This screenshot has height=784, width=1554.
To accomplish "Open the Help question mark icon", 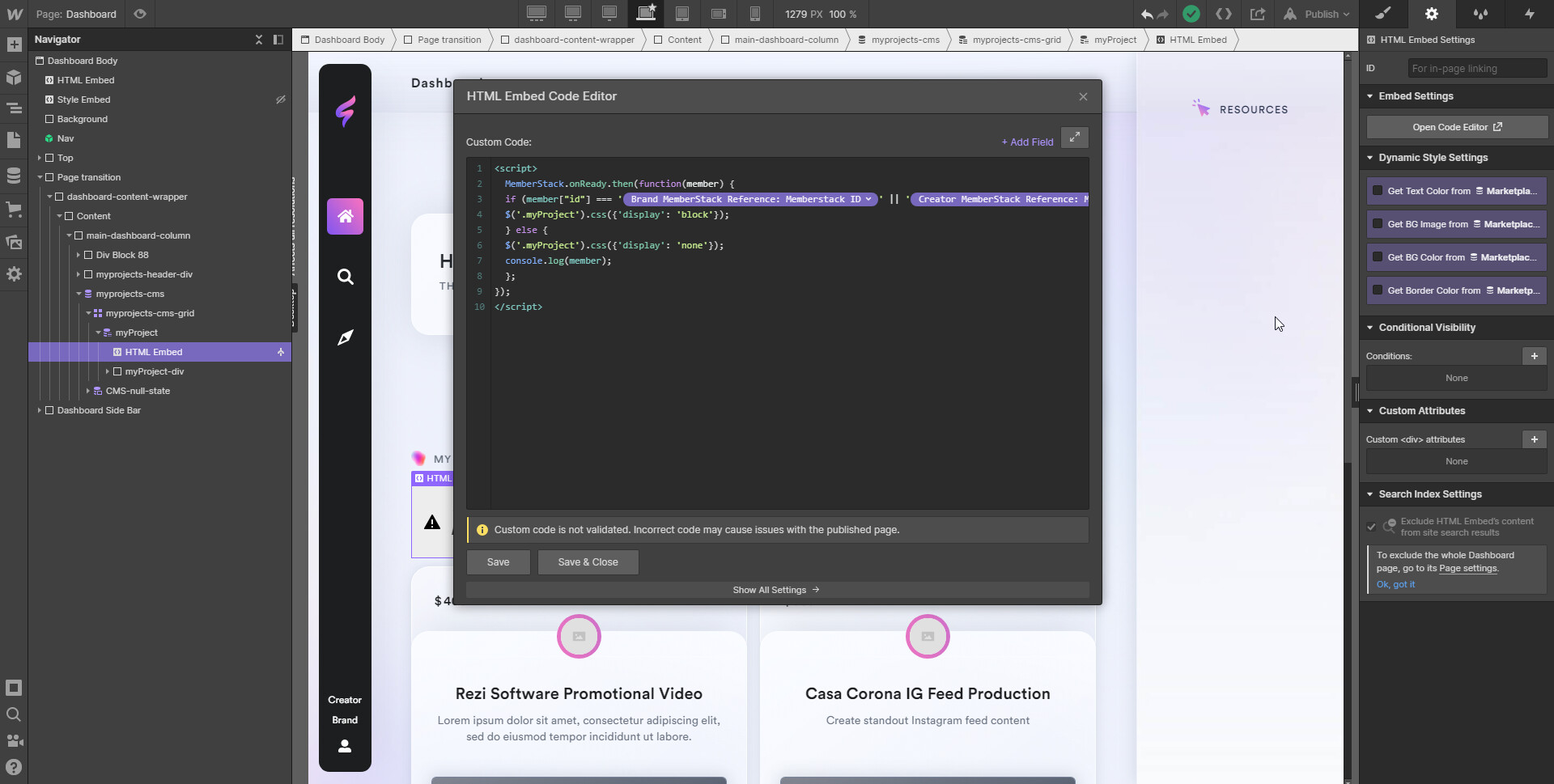I will pos(14,767).
